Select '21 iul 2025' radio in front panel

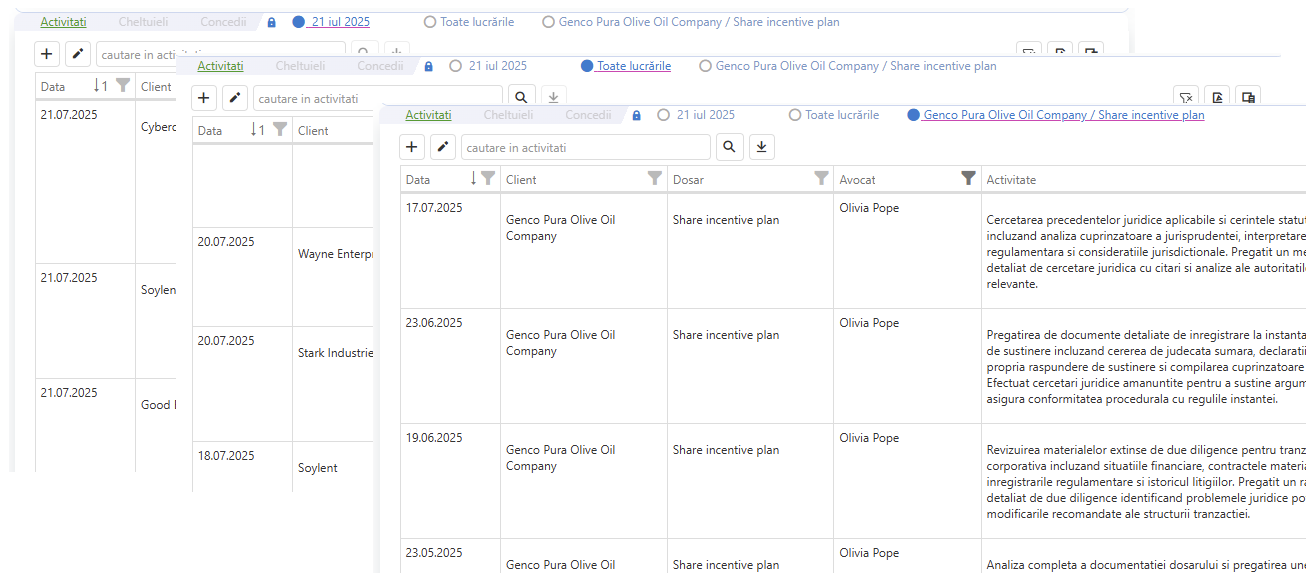tap(664, 115)
